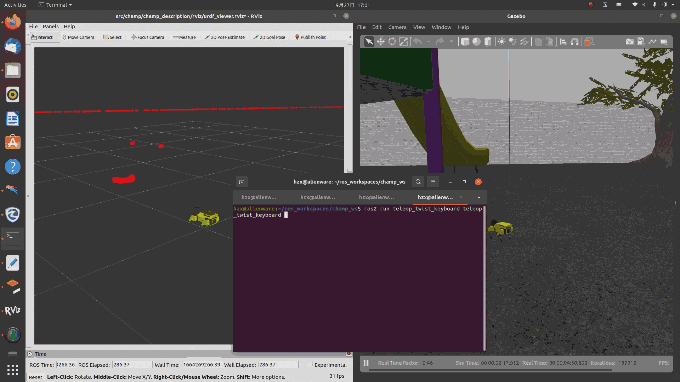Open Thunderbird mail from the dock

(13, 46)
